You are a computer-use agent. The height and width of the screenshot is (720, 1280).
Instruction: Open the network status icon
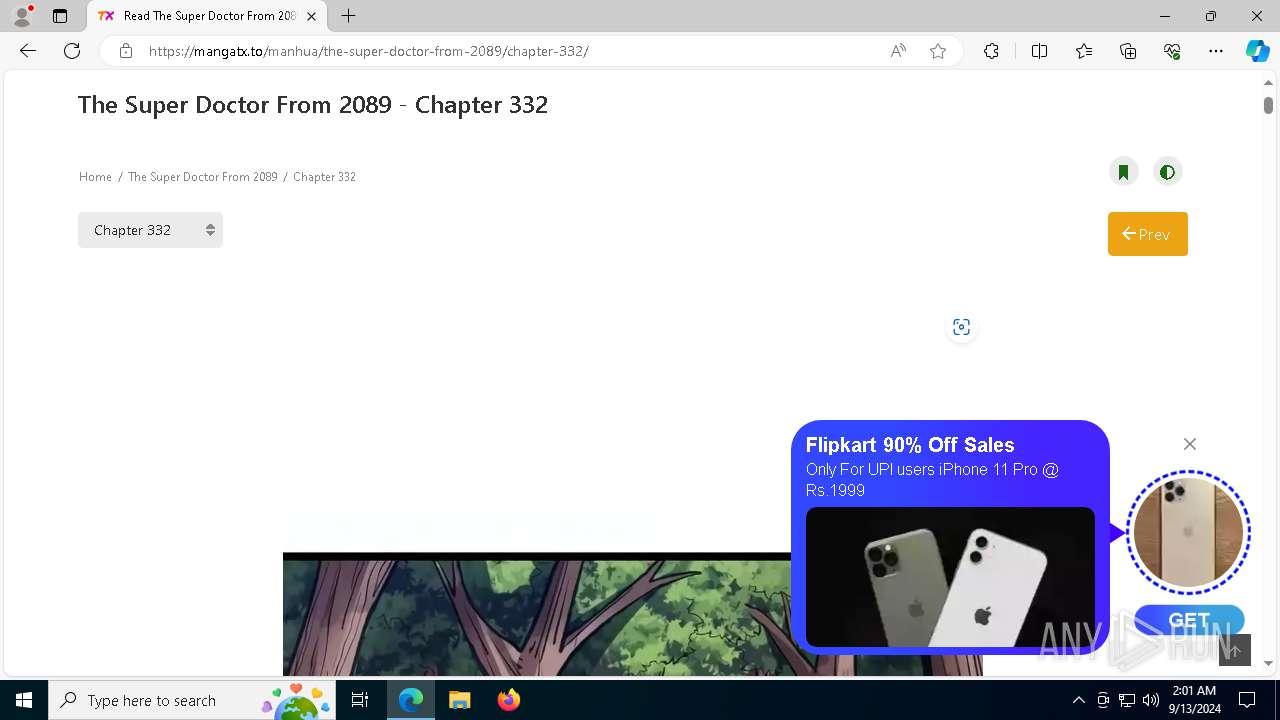(x=1127, y=700)
